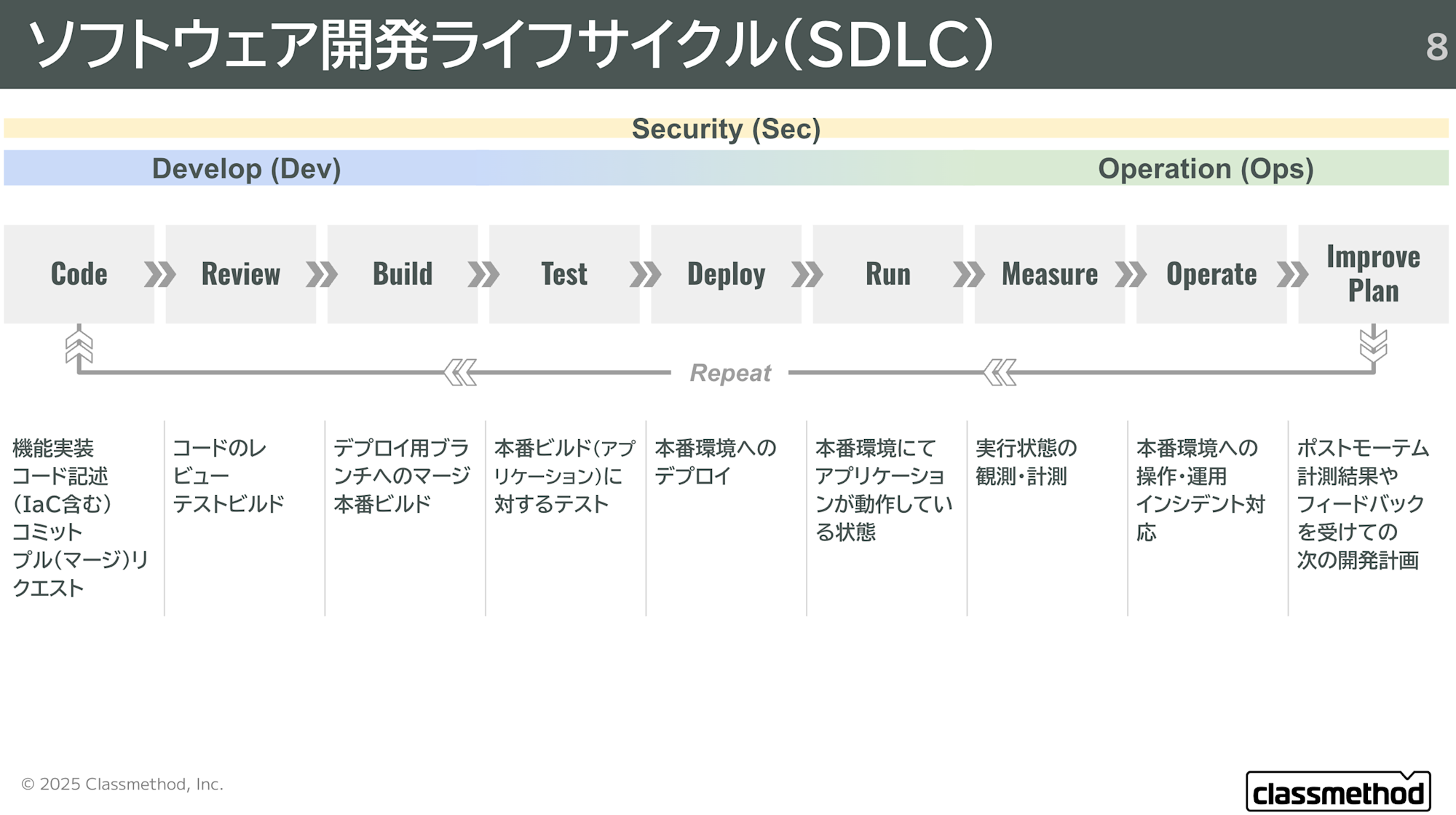Click the Deploy stage box
This screenshot has height=815, width=1456.
point(726,274)
